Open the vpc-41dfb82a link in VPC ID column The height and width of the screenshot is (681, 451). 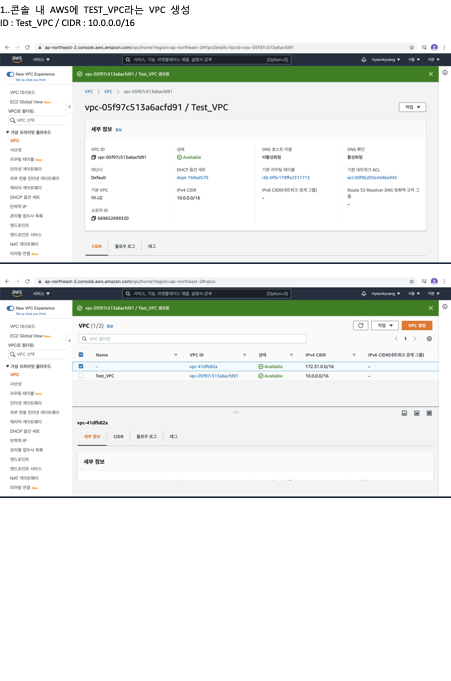(203, 367)
